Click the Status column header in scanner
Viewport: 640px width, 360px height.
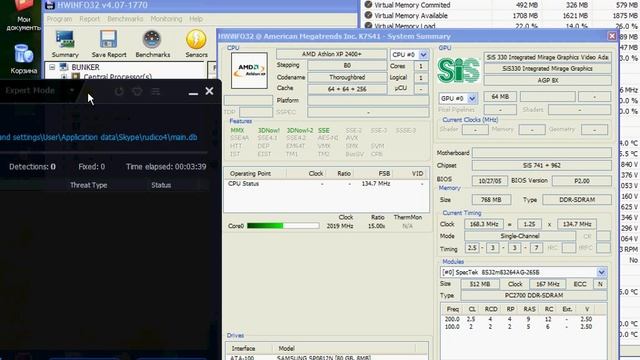click(x=161, y=185)
